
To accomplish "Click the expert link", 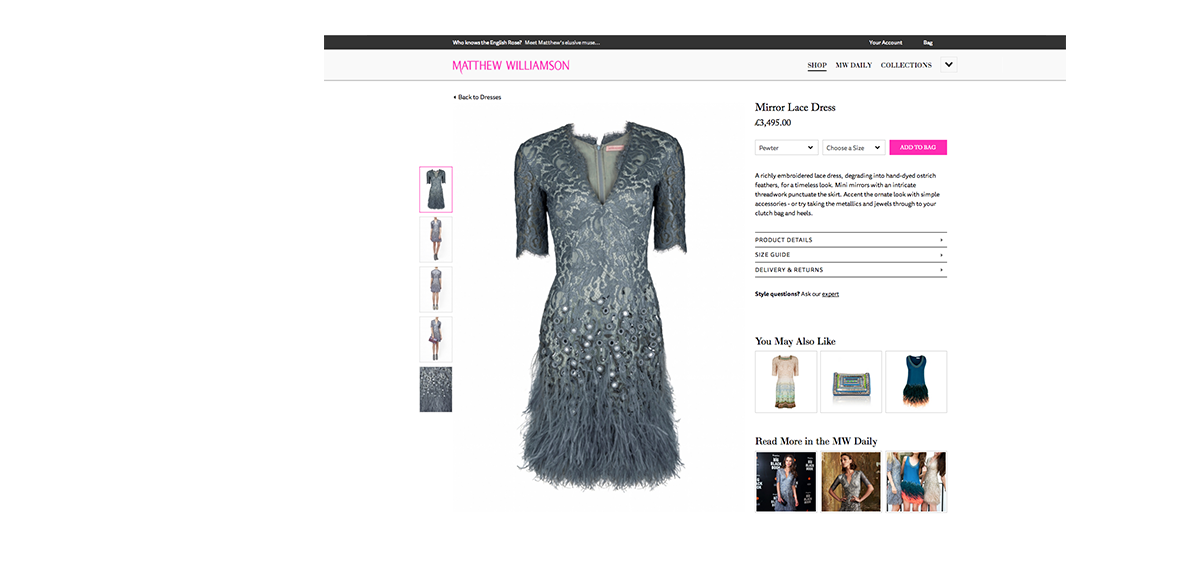I will [830, 294].
